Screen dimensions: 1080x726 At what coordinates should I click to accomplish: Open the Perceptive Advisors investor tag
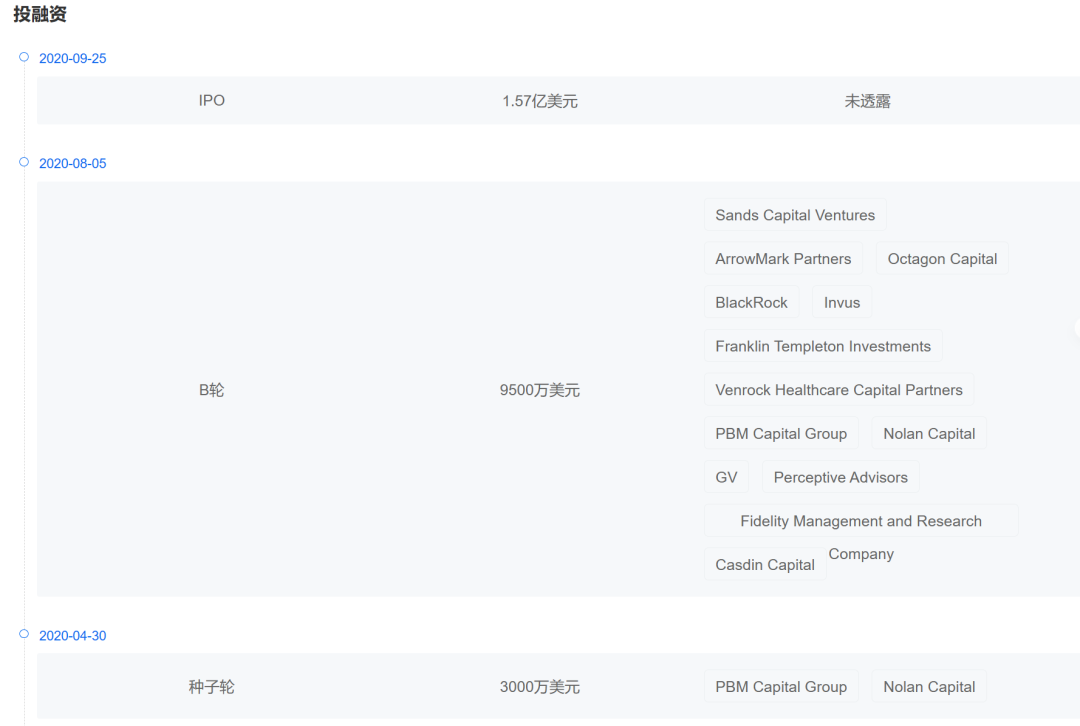click(x=840, y=477)
